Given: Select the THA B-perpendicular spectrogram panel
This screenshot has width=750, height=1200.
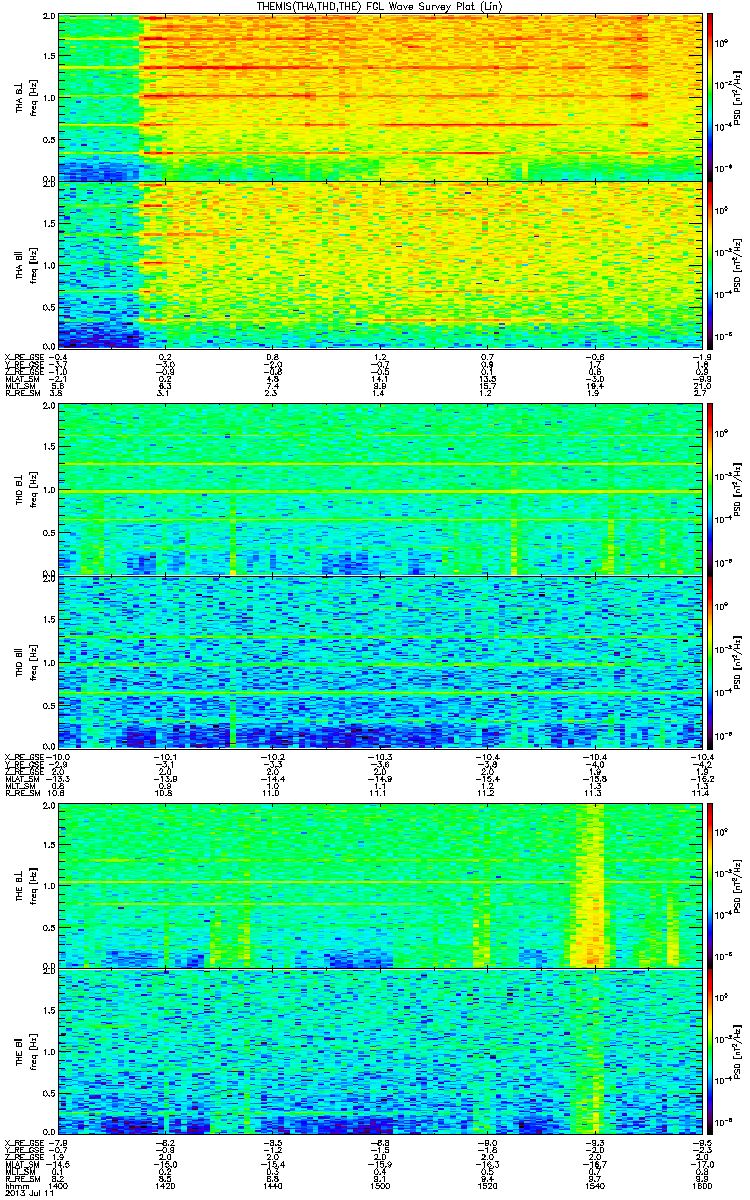Looking at the screenshot, I should click(x=378, y=97).
